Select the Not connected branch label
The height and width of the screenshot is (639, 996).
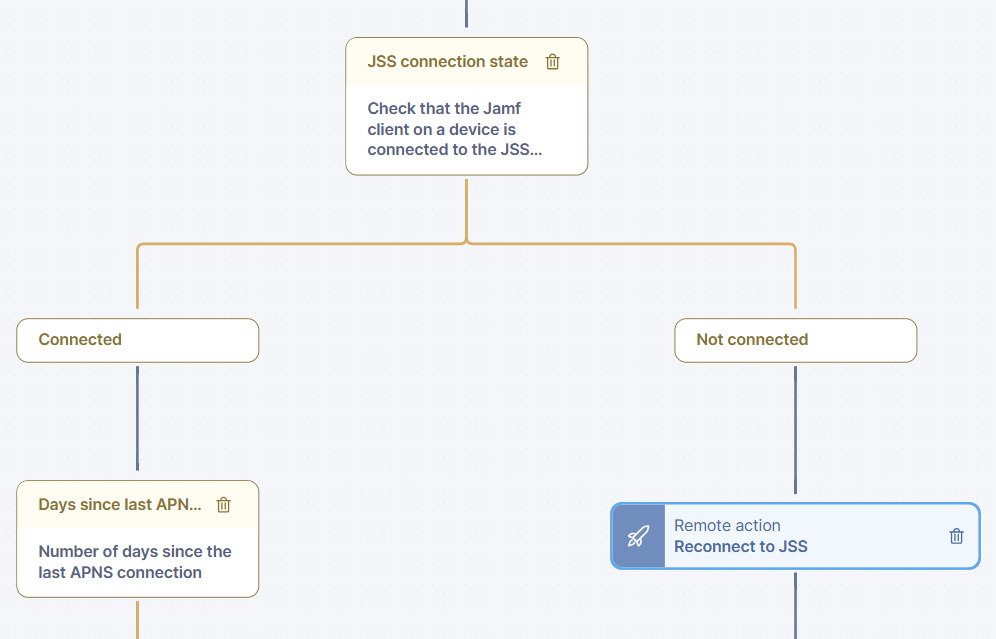[752, 340]
